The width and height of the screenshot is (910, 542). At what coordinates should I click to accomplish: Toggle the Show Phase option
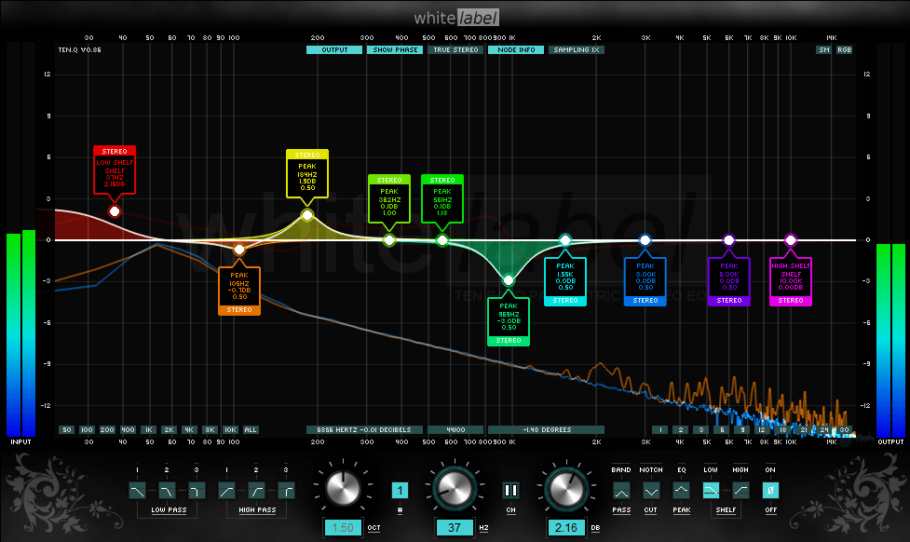(x=394, y=49)
